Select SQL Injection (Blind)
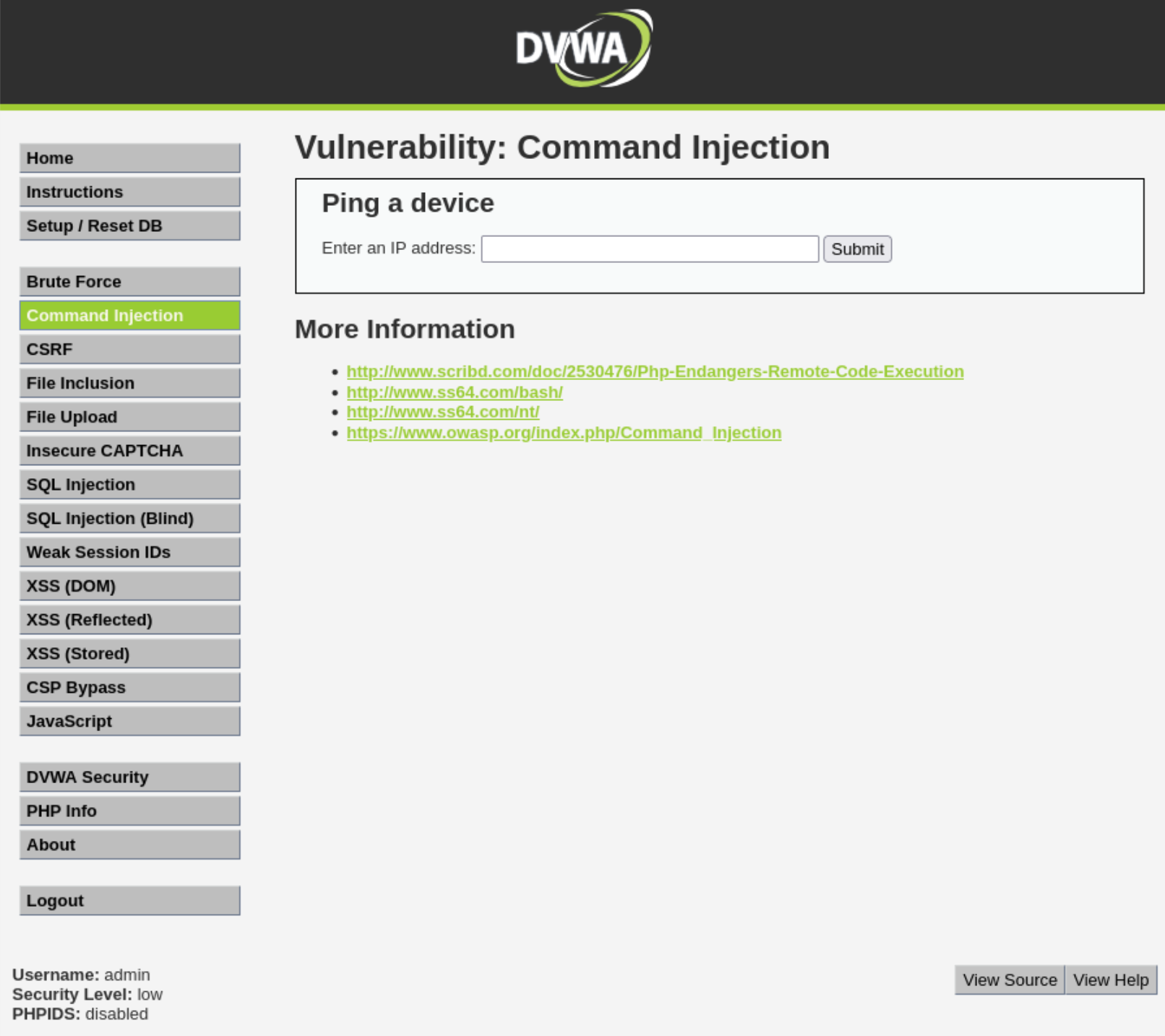 pyautogui.click(x=130, y=519)
